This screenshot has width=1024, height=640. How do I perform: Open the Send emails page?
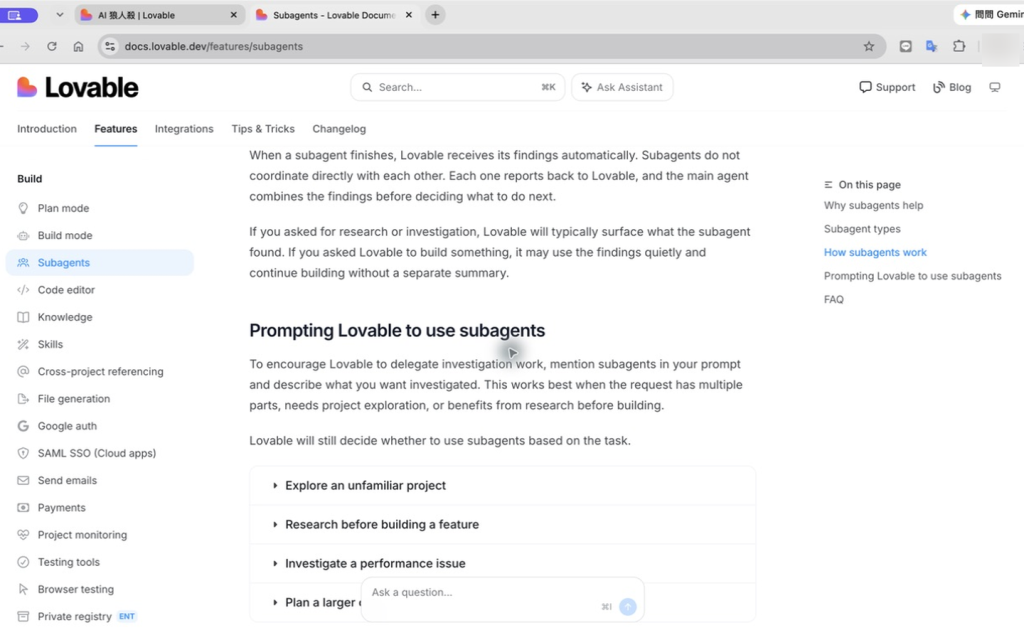[67, 481]
